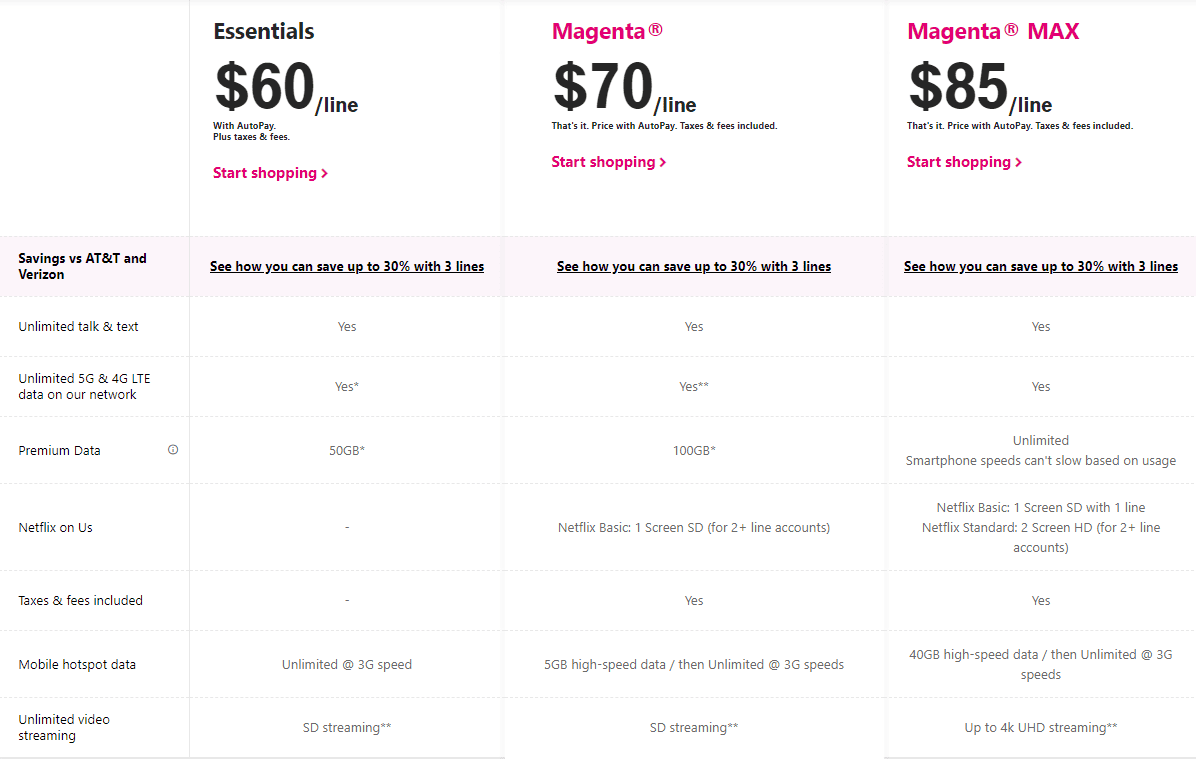
Task: Click the Magenta MAX plan title
Action: click(x=993, y=31)
